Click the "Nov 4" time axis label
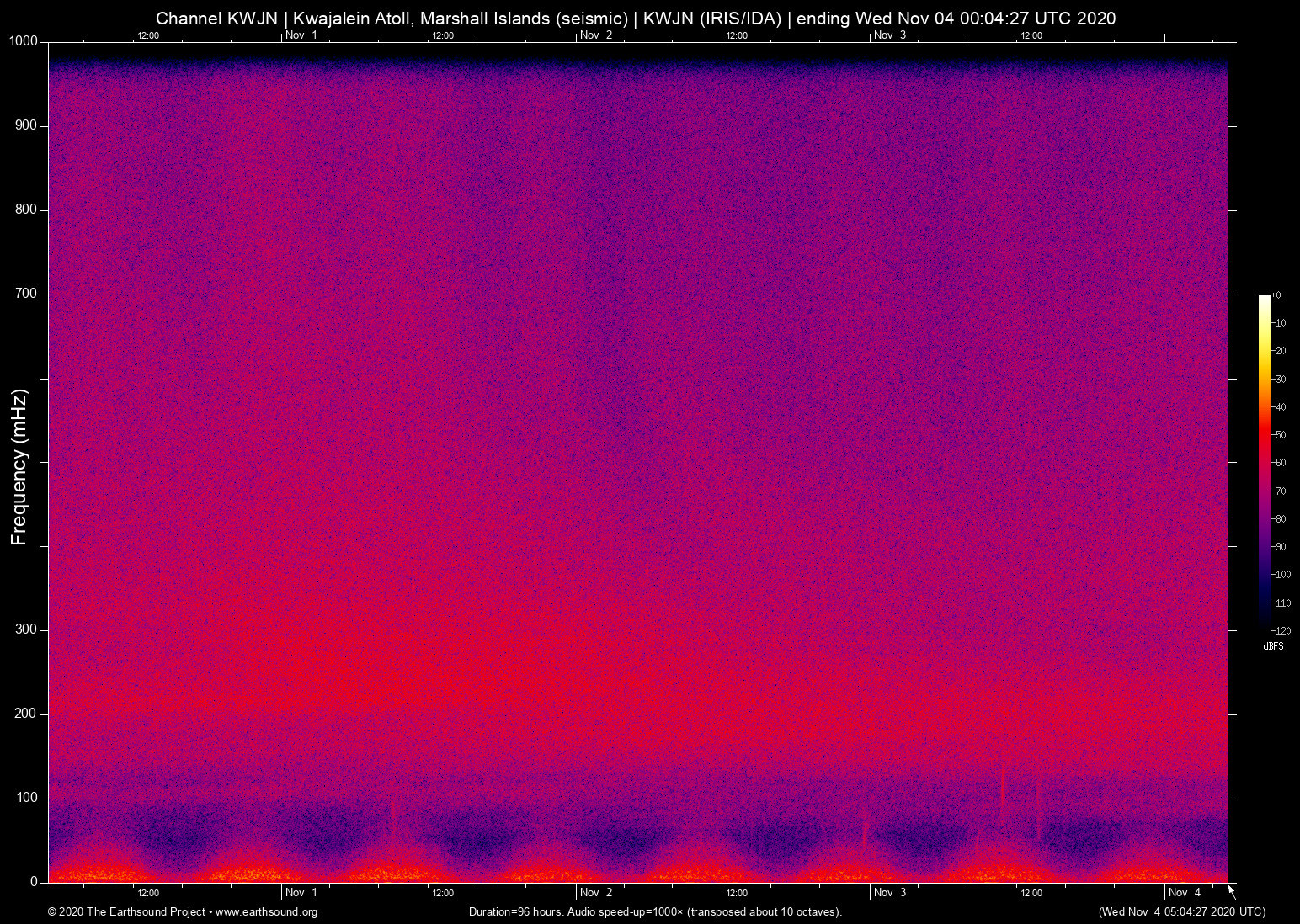 pyautogui.click(x=1185, y=892)
